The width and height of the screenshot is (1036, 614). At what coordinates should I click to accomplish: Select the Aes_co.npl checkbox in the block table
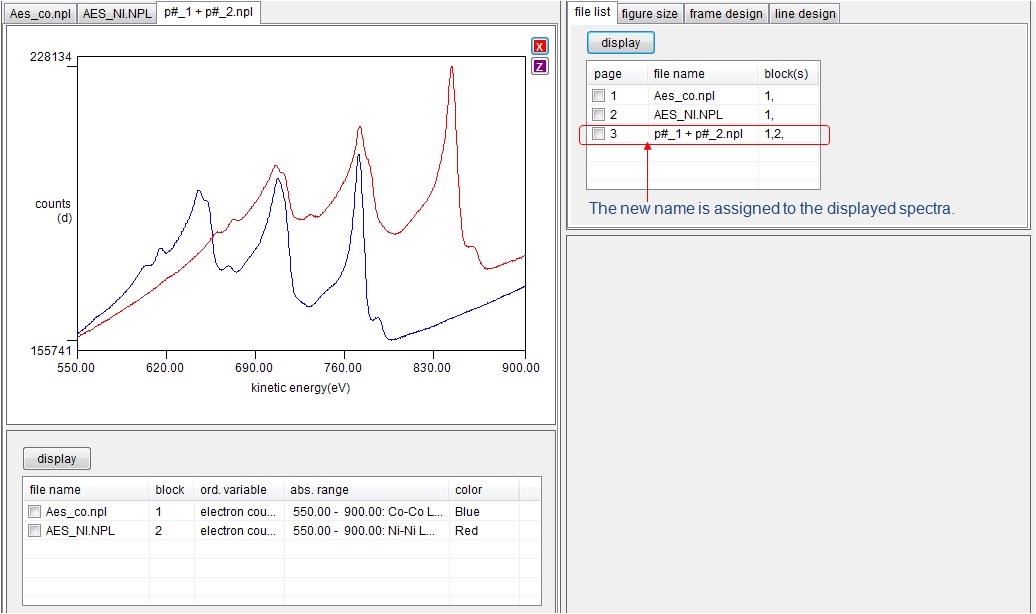tap(35, 511)
